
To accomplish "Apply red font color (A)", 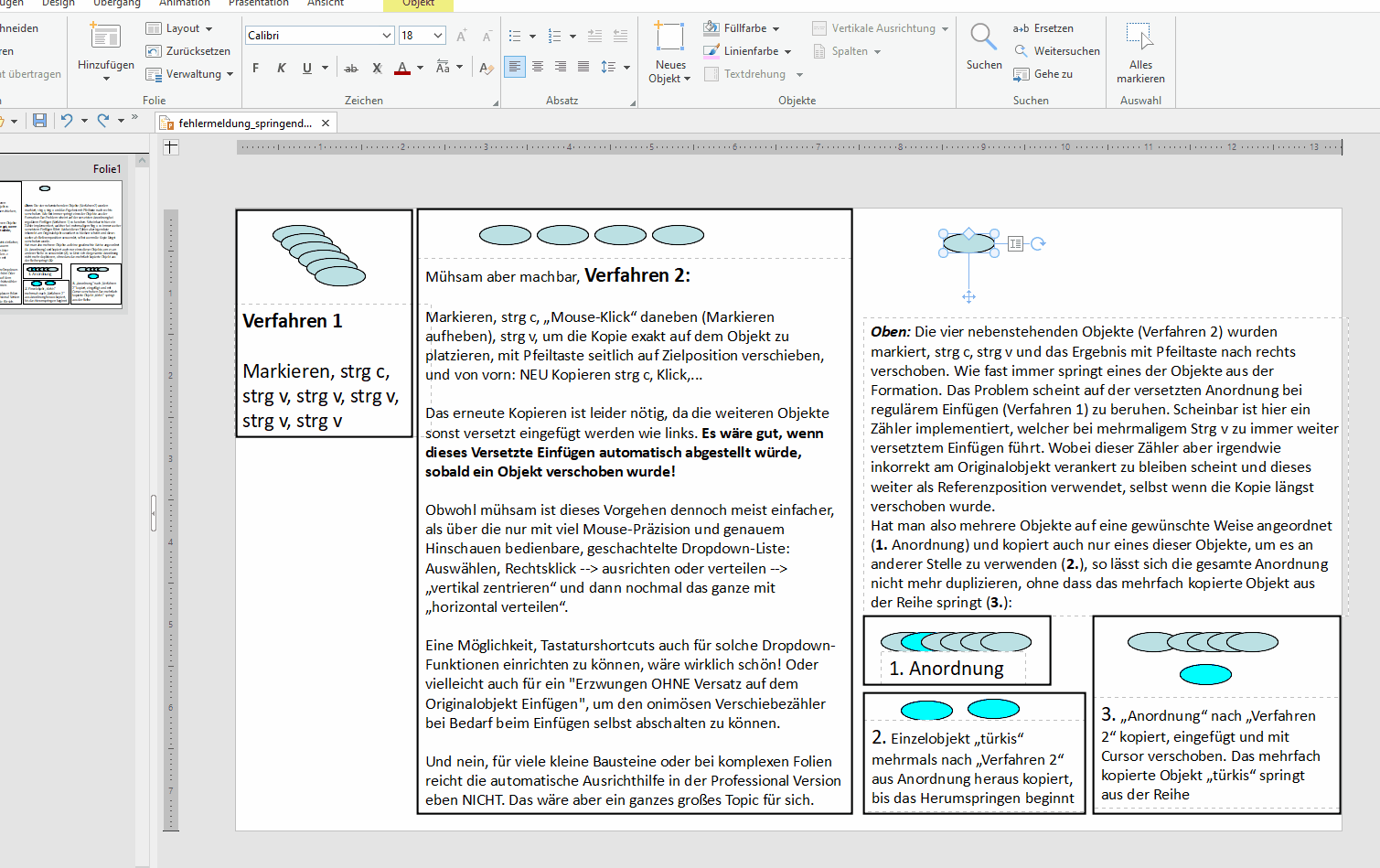I will pyautogui.click(x=402, y=68).
